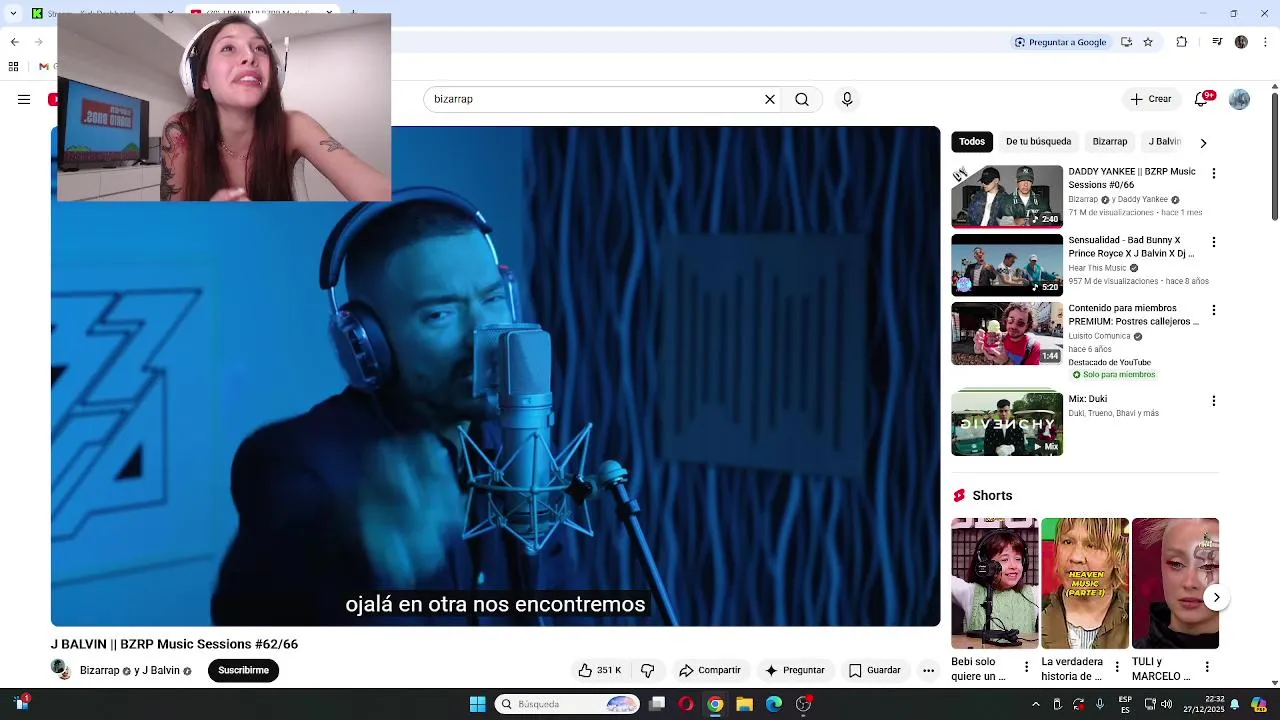Image resolution: width=1280 pixels, height=720 pixels.
Task: Open the Crear upload menu
Action: pyautogui.click(x=1150, y=99)
